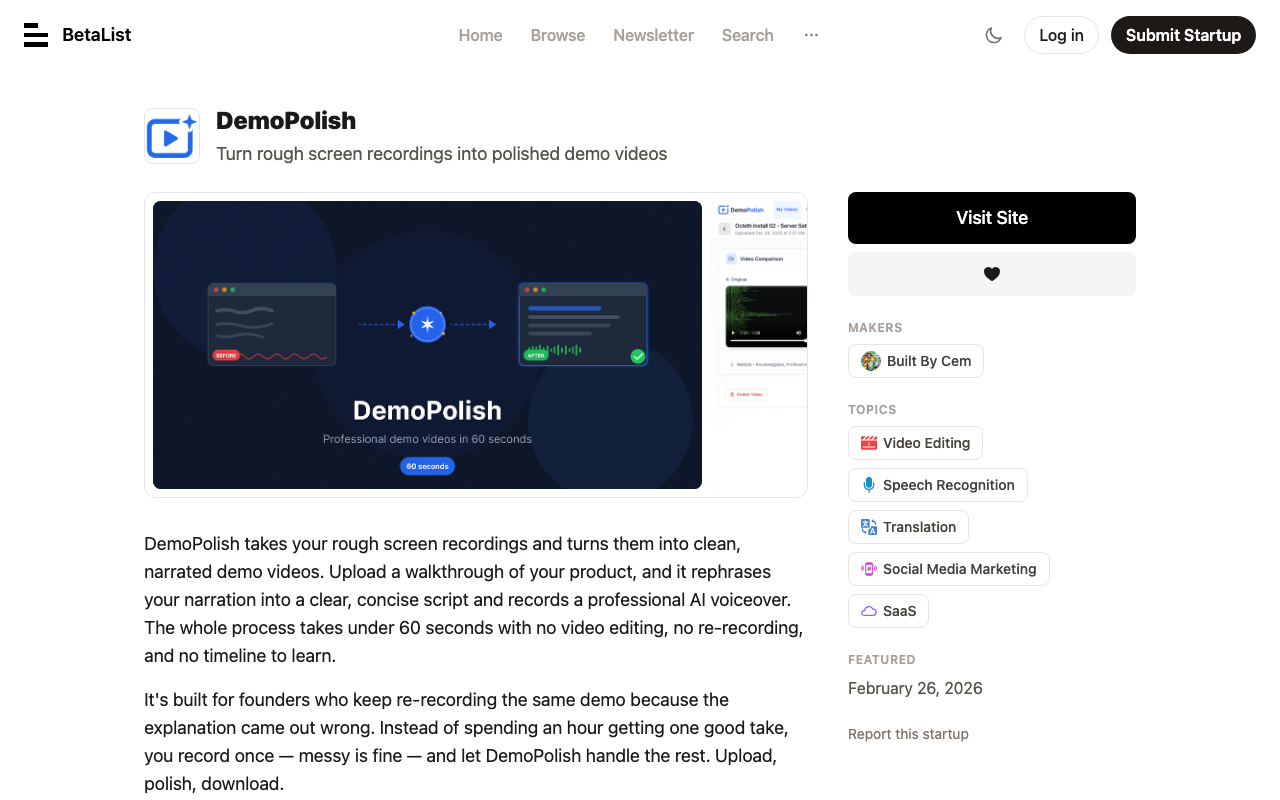Click the TOPICS section label
The height and width of the screenshot is (800, 1280).
(872, 410)
